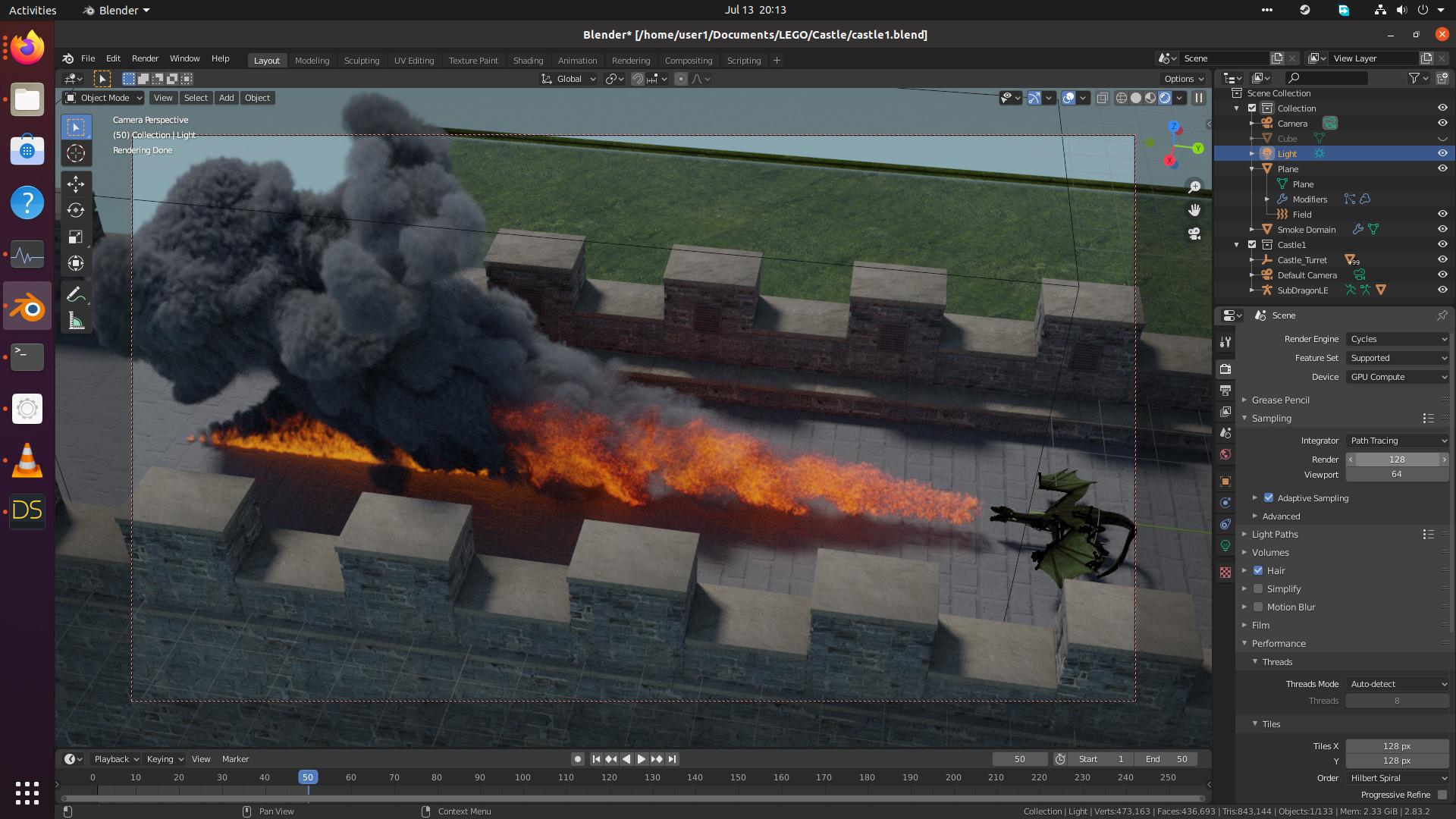Switch to the Shading workspace tab
The height and width of the screenshot is (819, 1456).
528,61
